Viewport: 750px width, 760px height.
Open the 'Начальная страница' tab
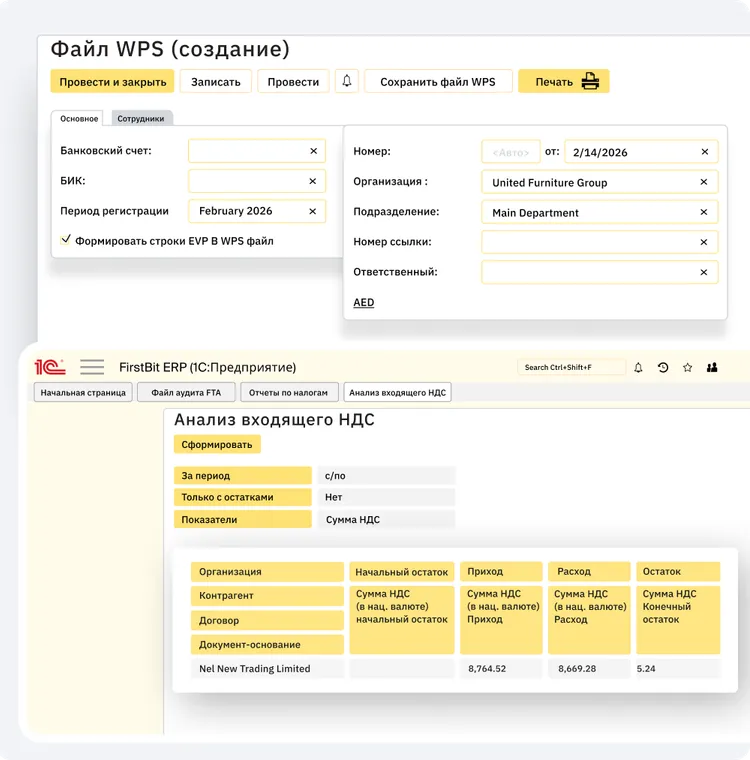click(83, 393)
